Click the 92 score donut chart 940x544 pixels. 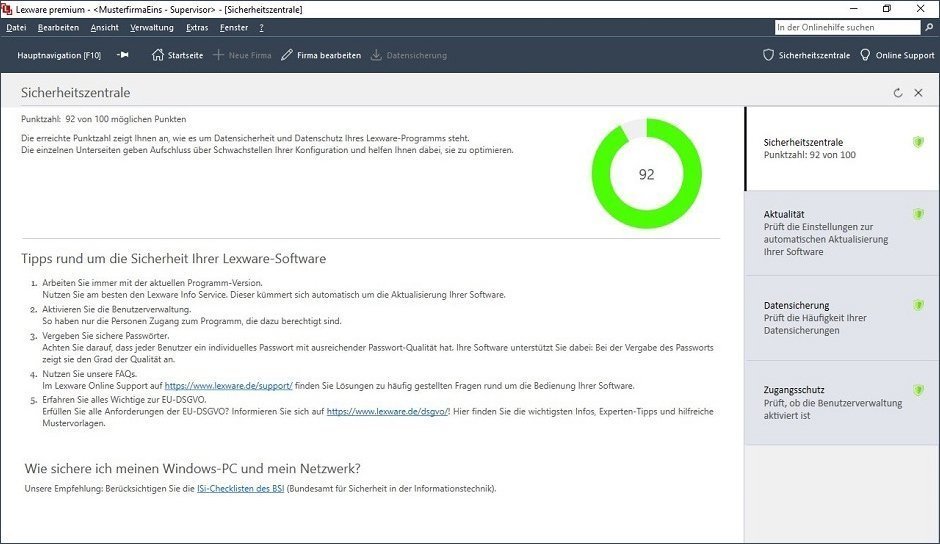point(646,174)
